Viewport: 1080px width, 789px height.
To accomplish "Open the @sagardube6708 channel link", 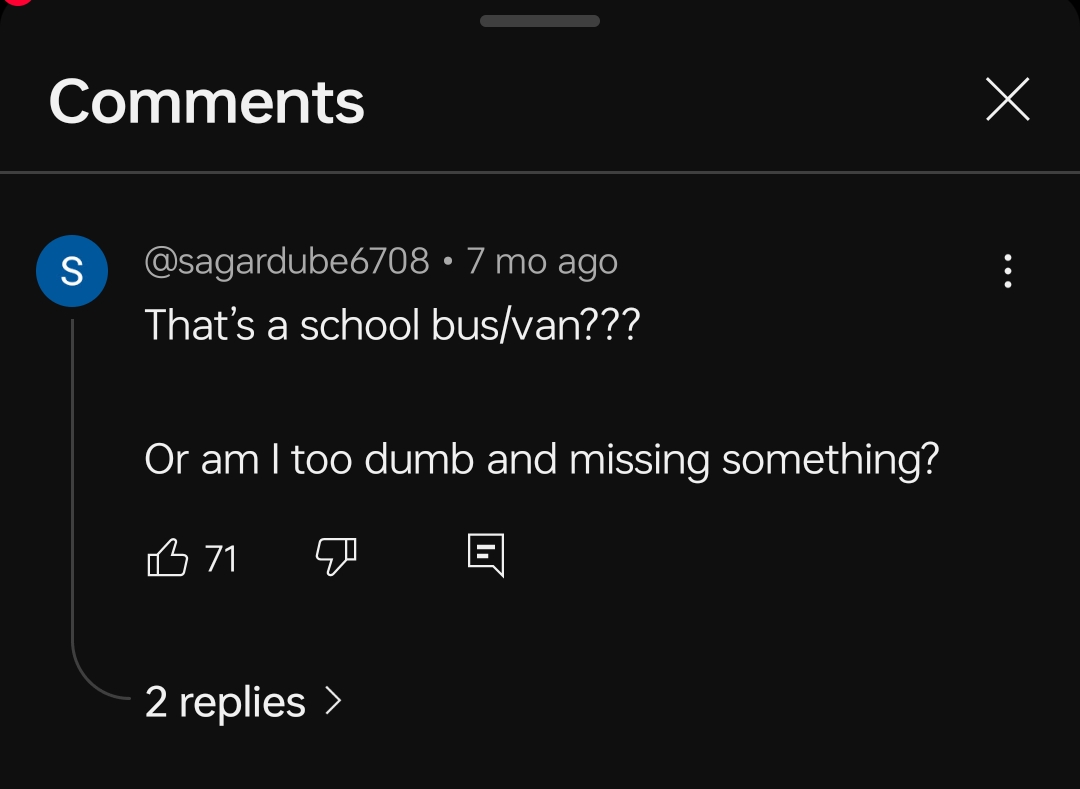I will click(287, 262).
